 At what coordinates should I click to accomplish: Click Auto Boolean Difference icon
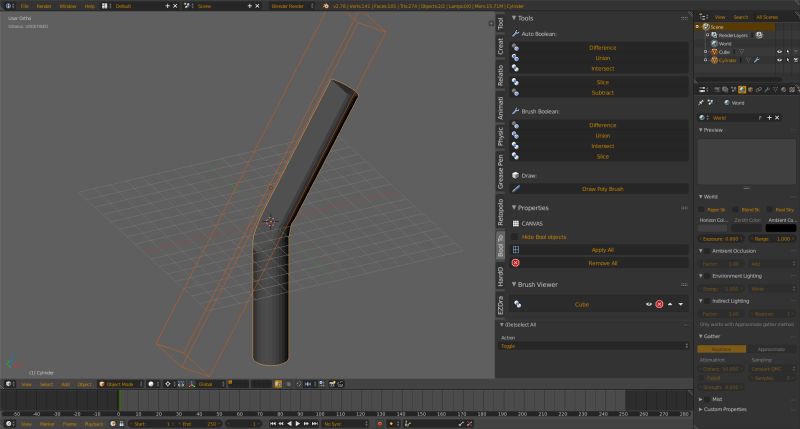515,47
